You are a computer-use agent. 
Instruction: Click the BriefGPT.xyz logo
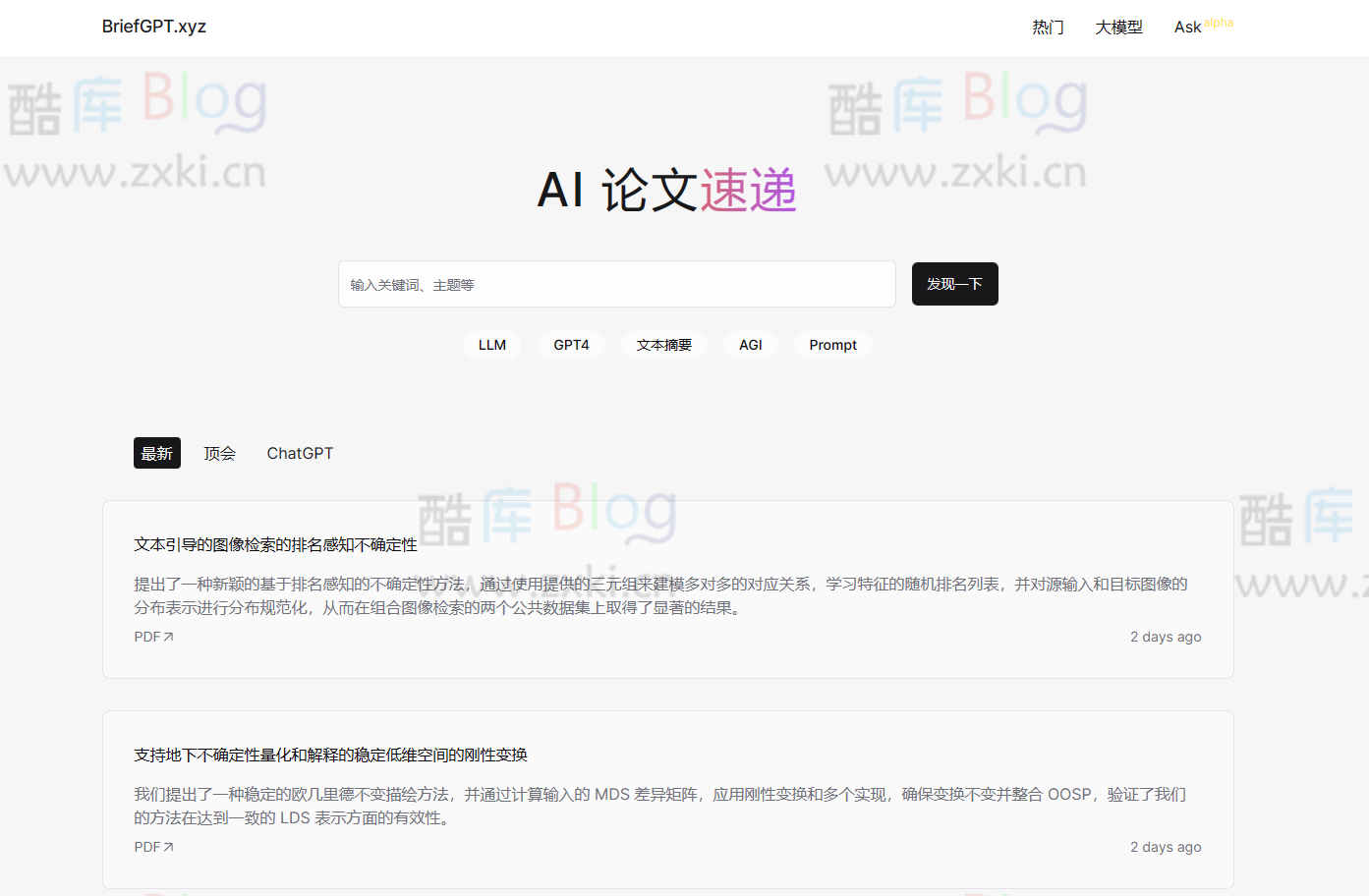pos(152,26)
